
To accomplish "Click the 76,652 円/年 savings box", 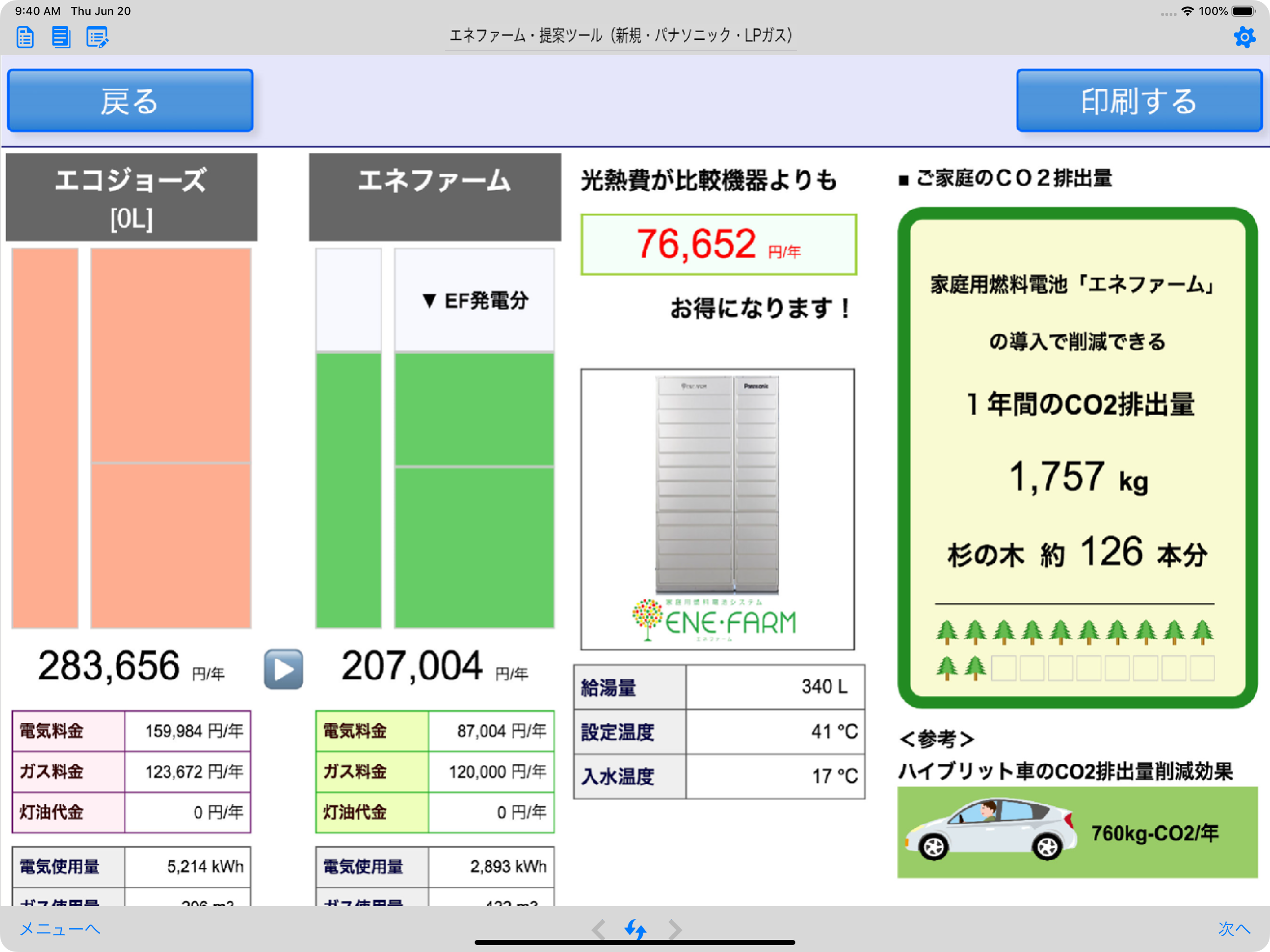I will click(x=718, y=245).
